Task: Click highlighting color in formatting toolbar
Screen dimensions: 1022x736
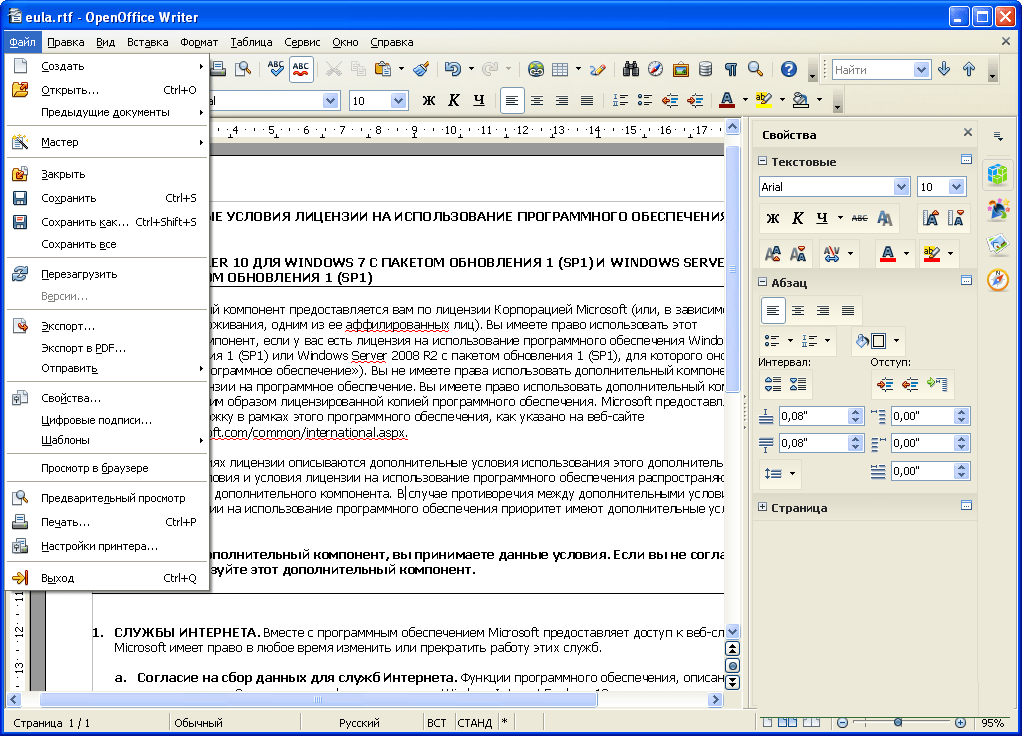Action: pyautogui.click(x=763, y=100)
